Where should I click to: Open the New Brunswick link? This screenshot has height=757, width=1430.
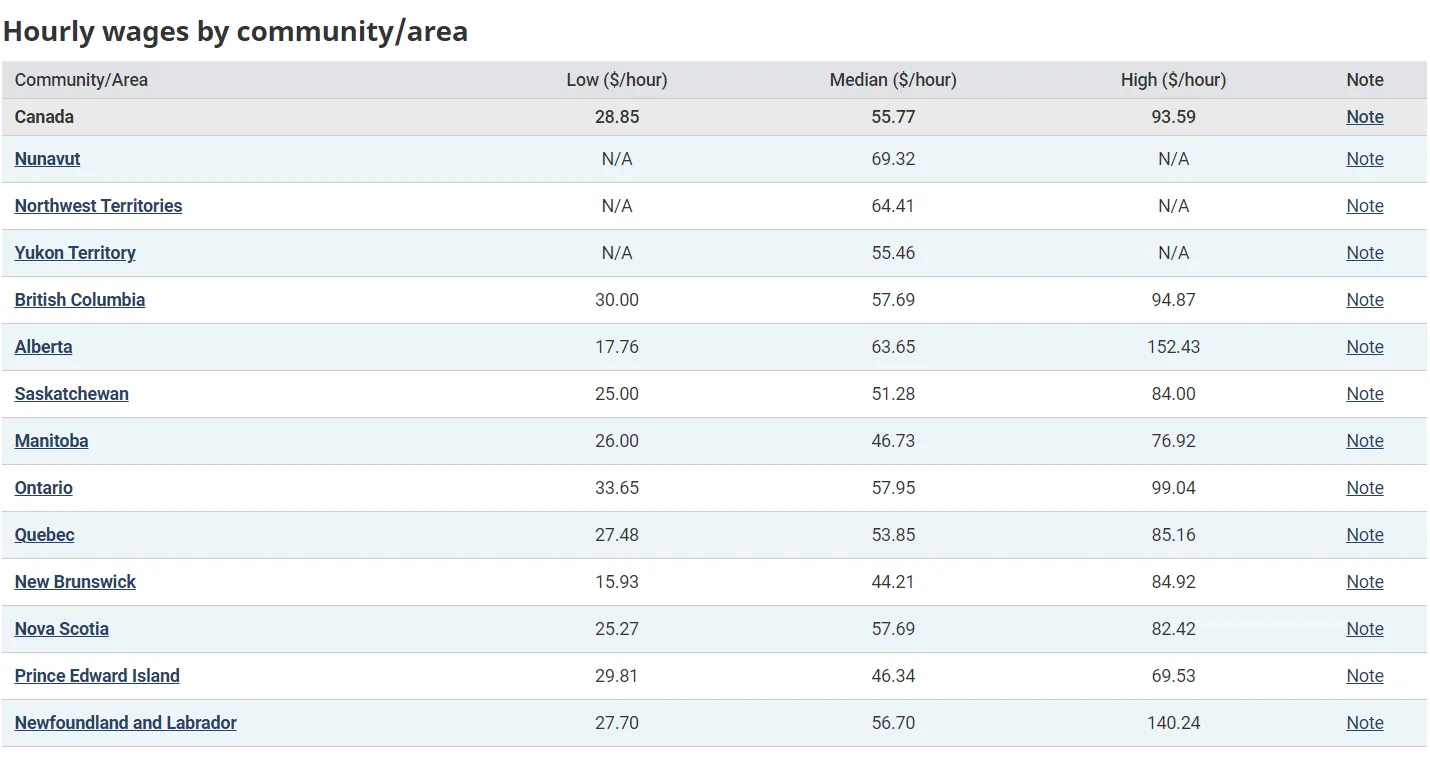pos(75,582)
